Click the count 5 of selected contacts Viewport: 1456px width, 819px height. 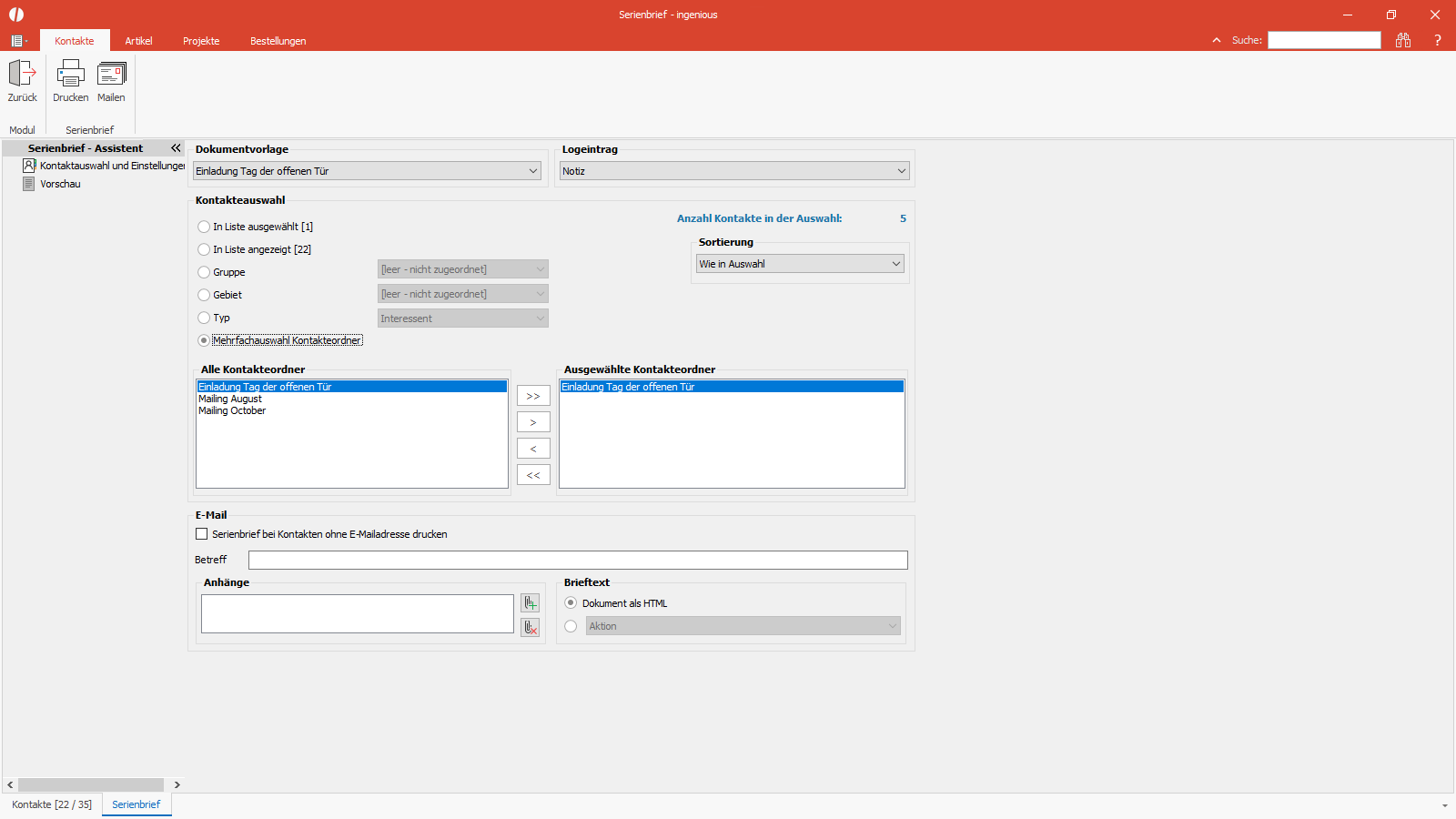pyautogui.click(x=903, y=218)
